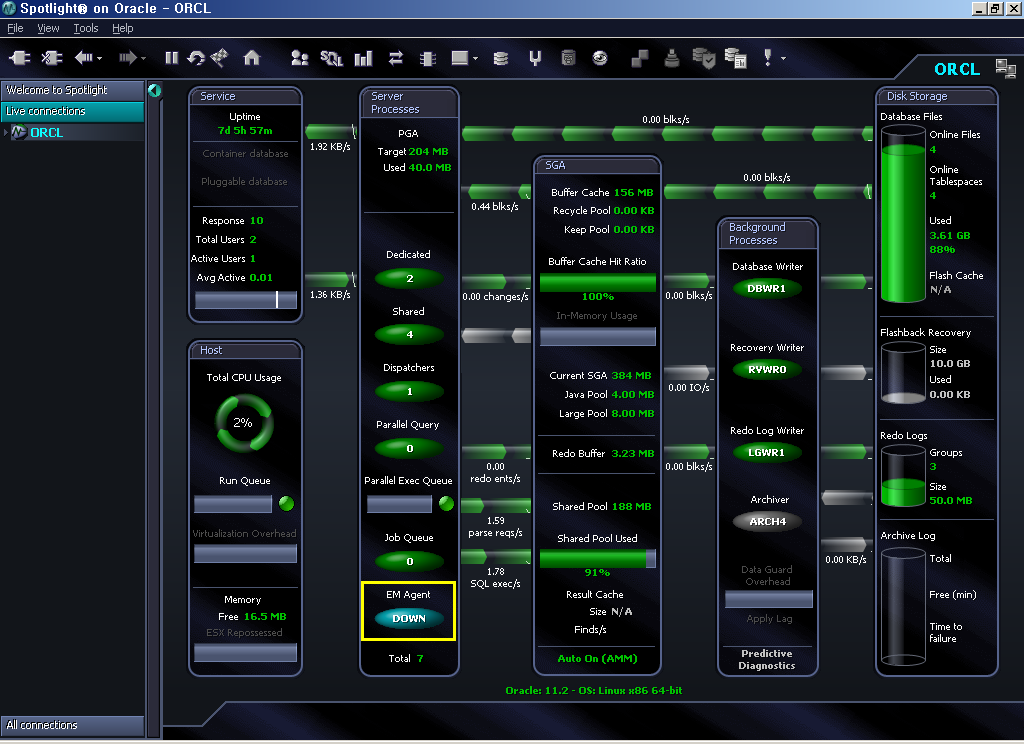This screenshot has height=744, width=1024.
Task: Open the bar chart Activity icon
Action: click(x=363, y=58)
